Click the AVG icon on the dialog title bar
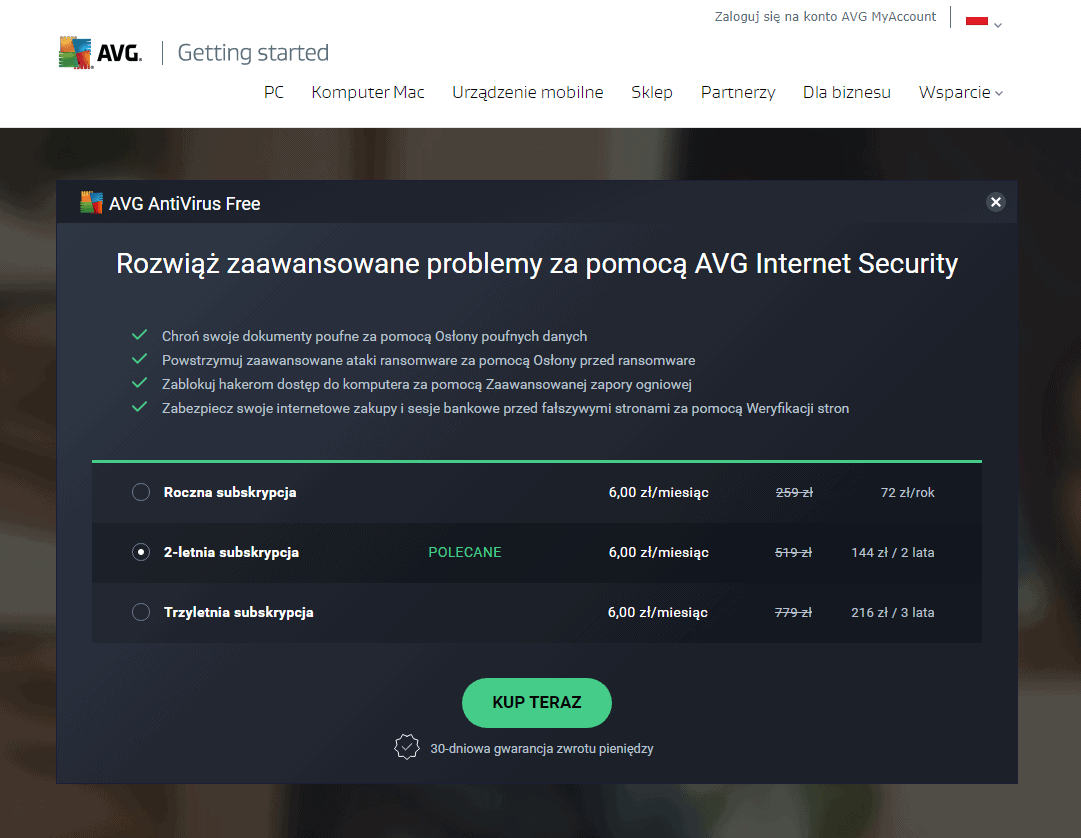Image resolution: width=1081 pixels, height=838 pixels. click(90, 201)
